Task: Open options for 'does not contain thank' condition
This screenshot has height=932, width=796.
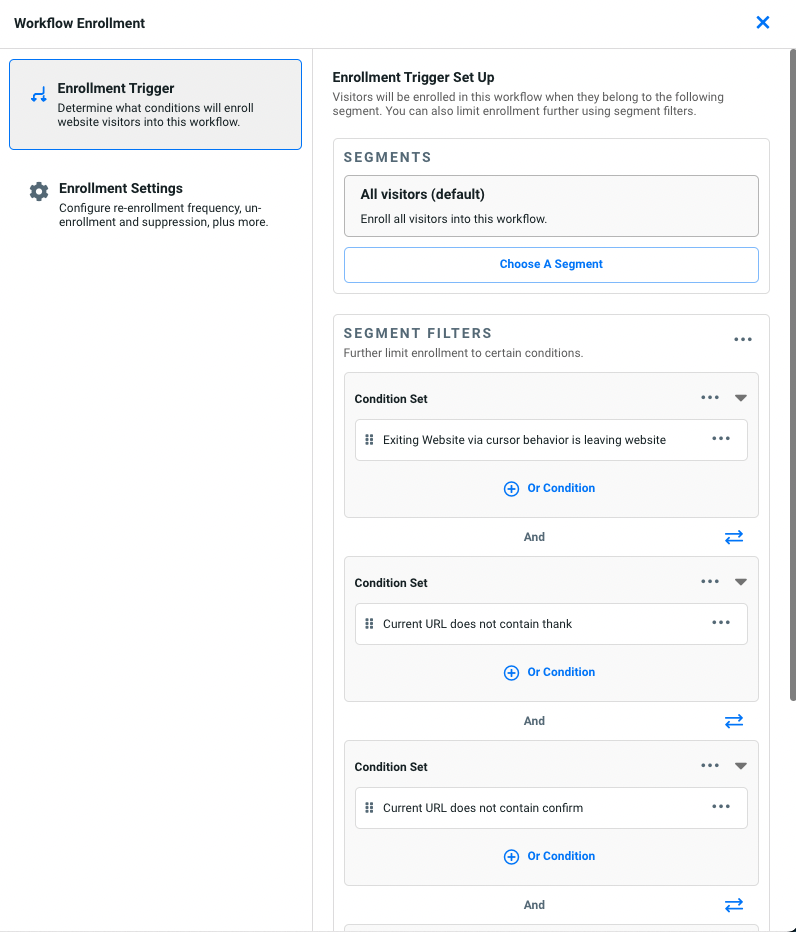Action: 721,623
